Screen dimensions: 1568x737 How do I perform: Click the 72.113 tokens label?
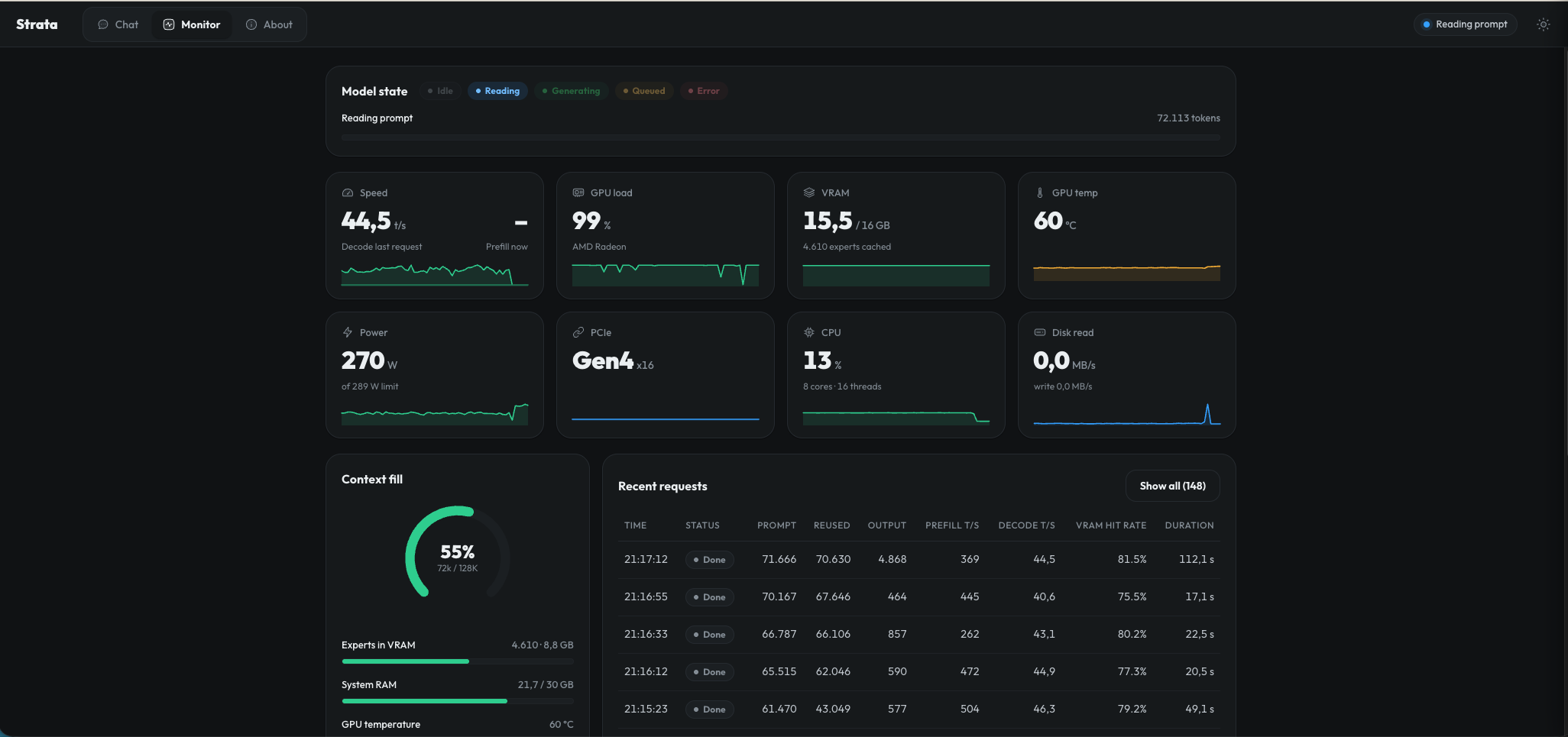tap(1188, 118)
